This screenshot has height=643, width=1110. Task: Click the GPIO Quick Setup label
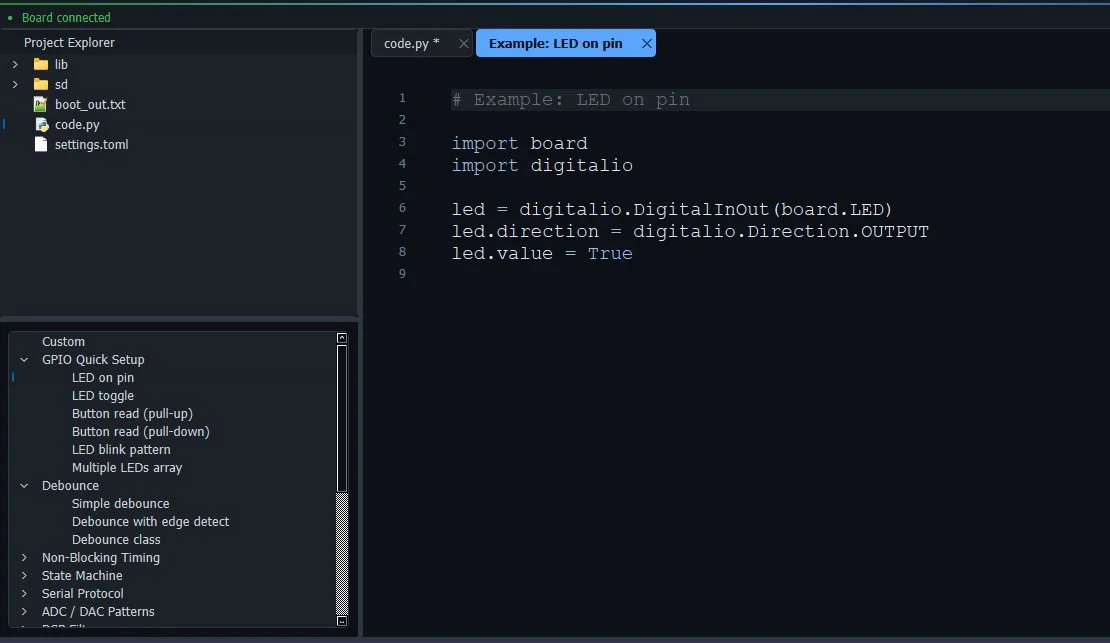coord(93,360)
